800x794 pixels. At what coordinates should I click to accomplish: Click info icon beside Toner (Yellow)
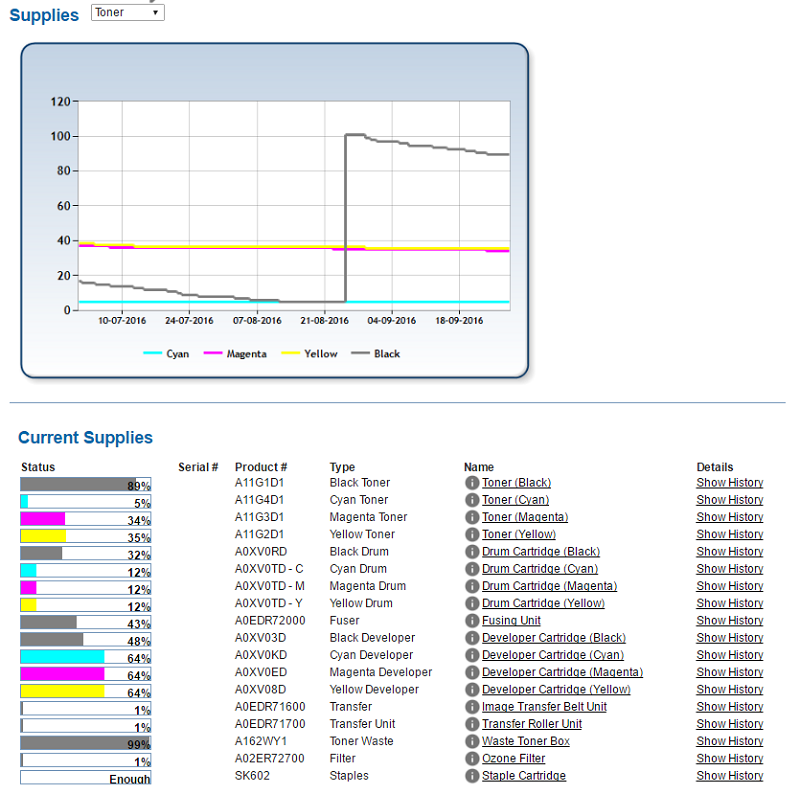coord(472,534)
